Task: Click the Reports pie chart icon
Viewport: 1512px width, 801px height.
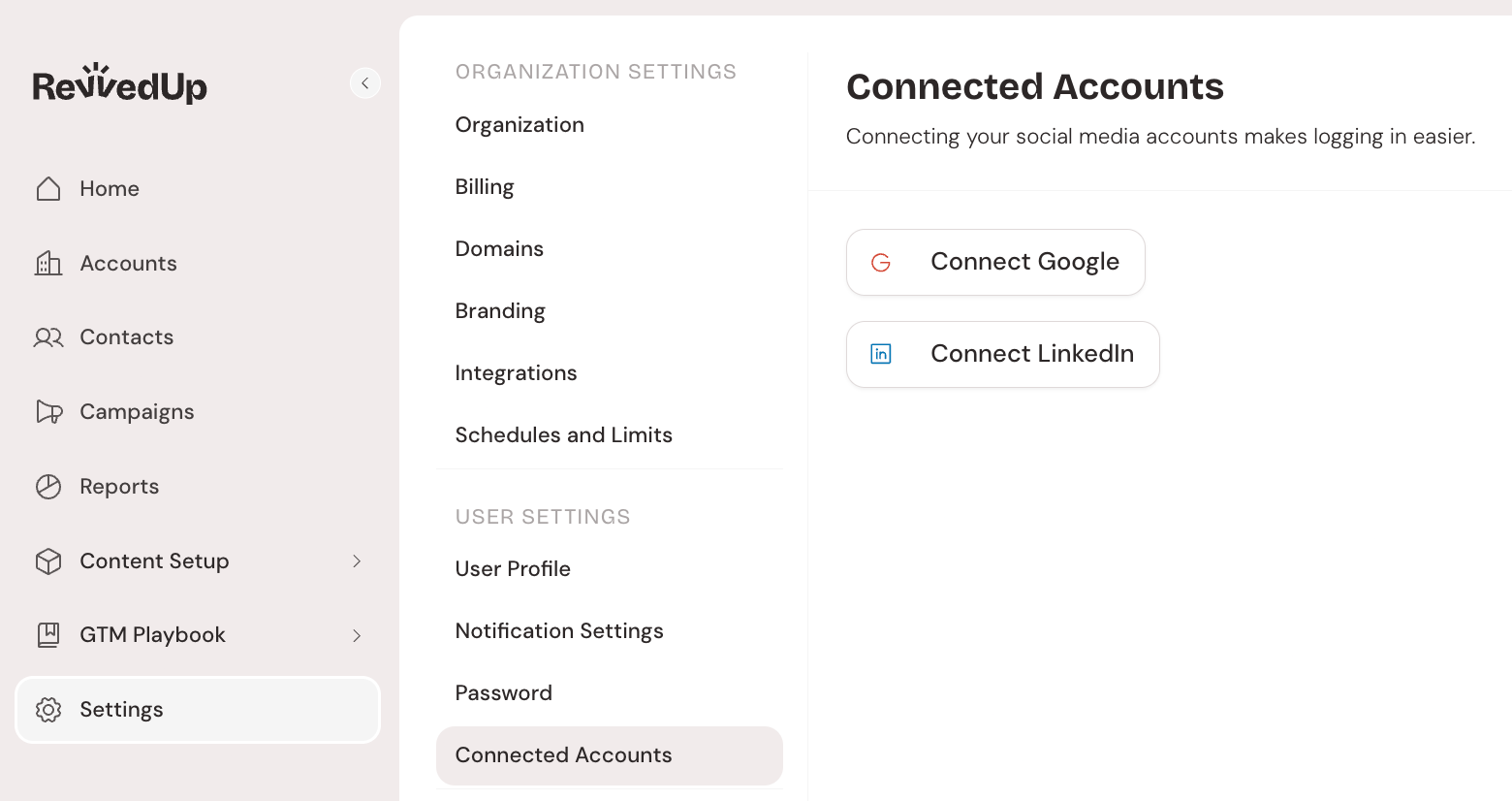Action: (x=48, y=487)
